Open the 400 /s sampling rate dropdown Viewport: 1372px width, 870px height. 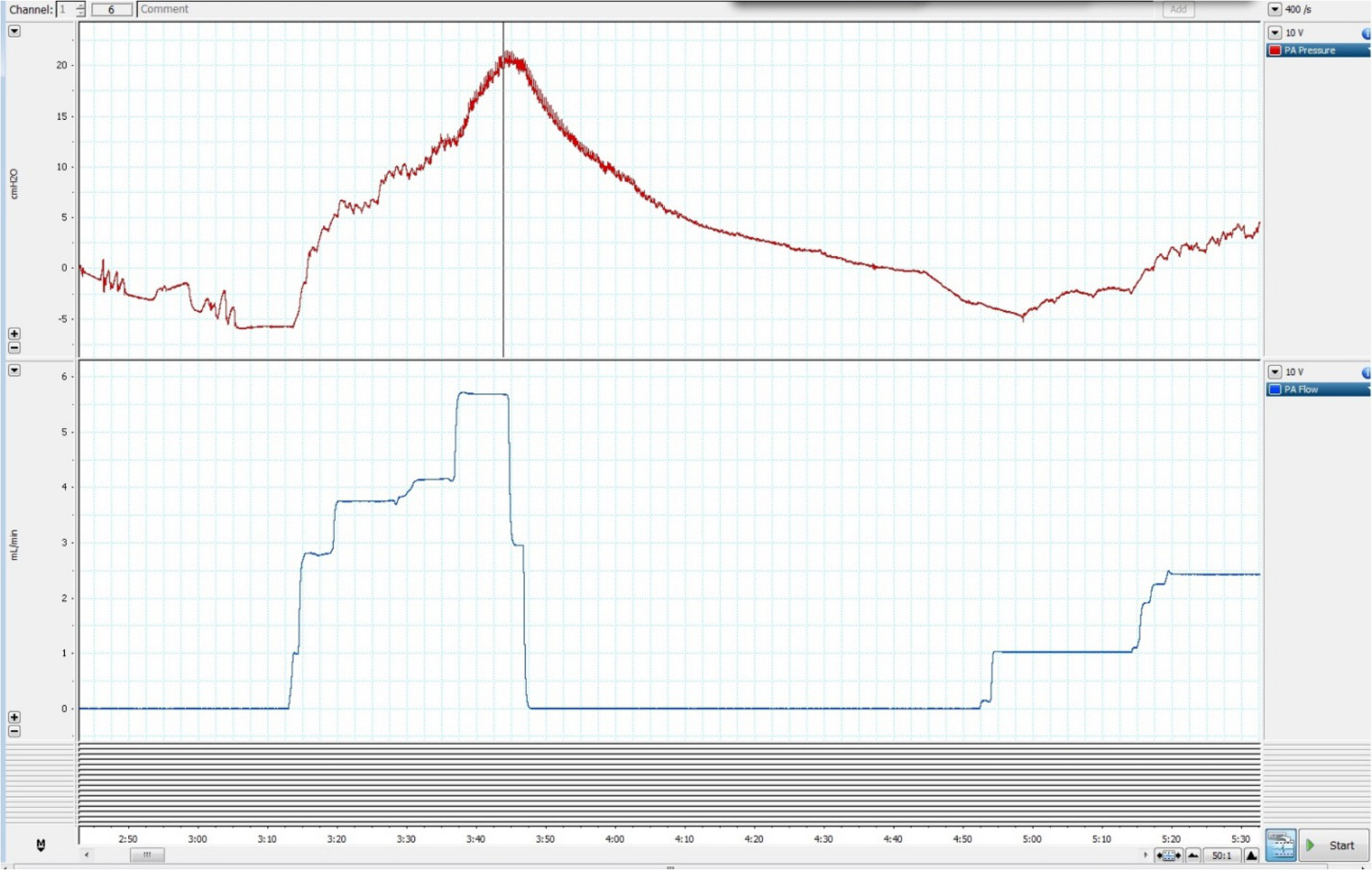(x=1274, y=9)
